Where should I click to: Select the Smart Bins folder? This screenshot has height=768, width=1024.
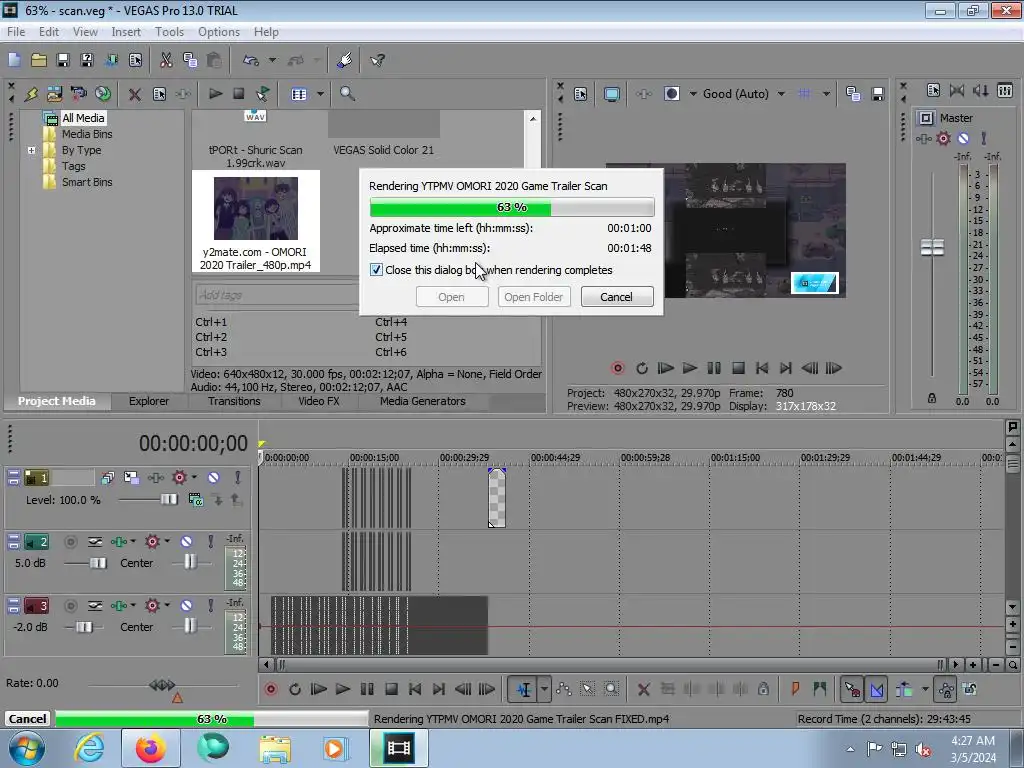(87, 182)
